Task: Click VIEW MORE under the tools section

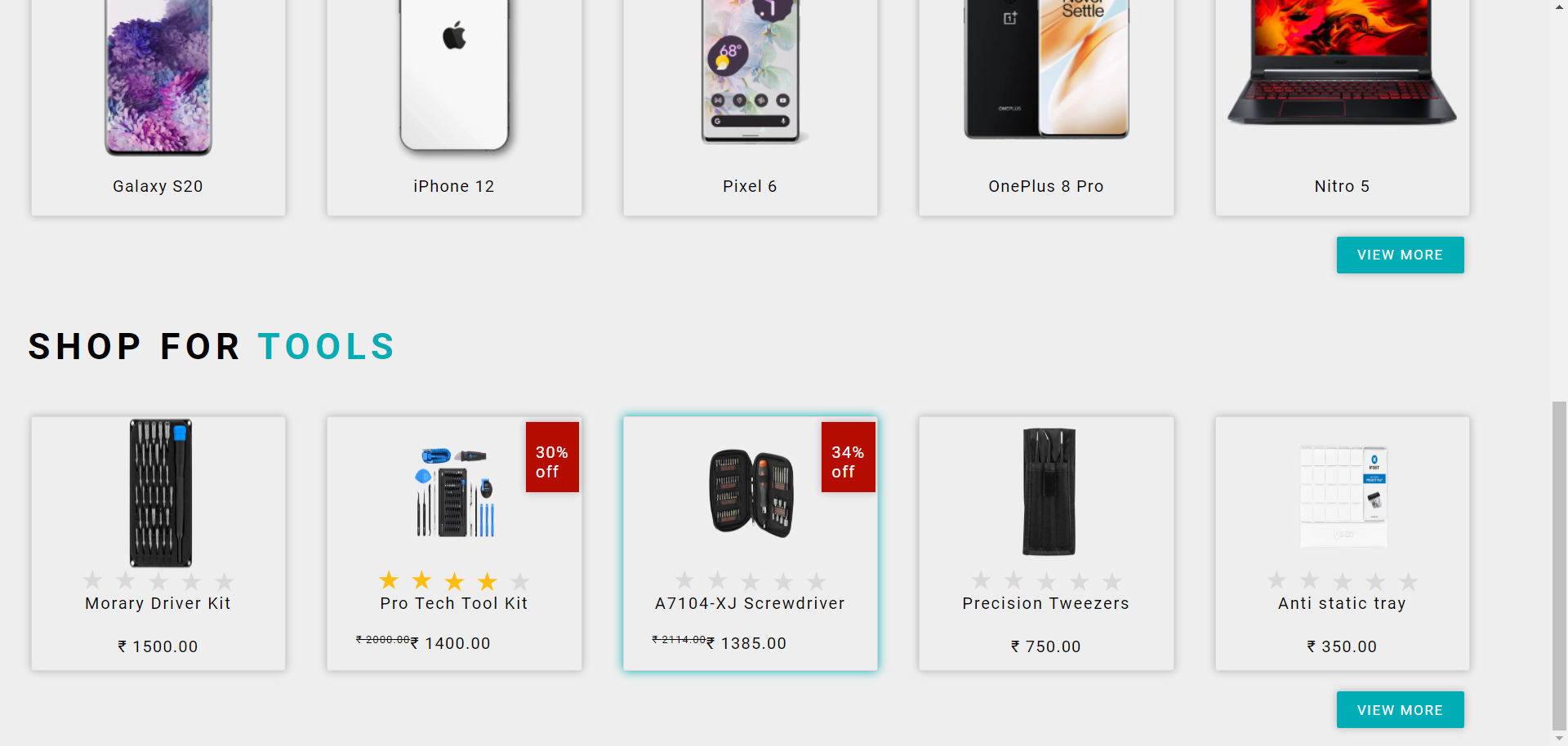Action: click(x=1400, y=709)
